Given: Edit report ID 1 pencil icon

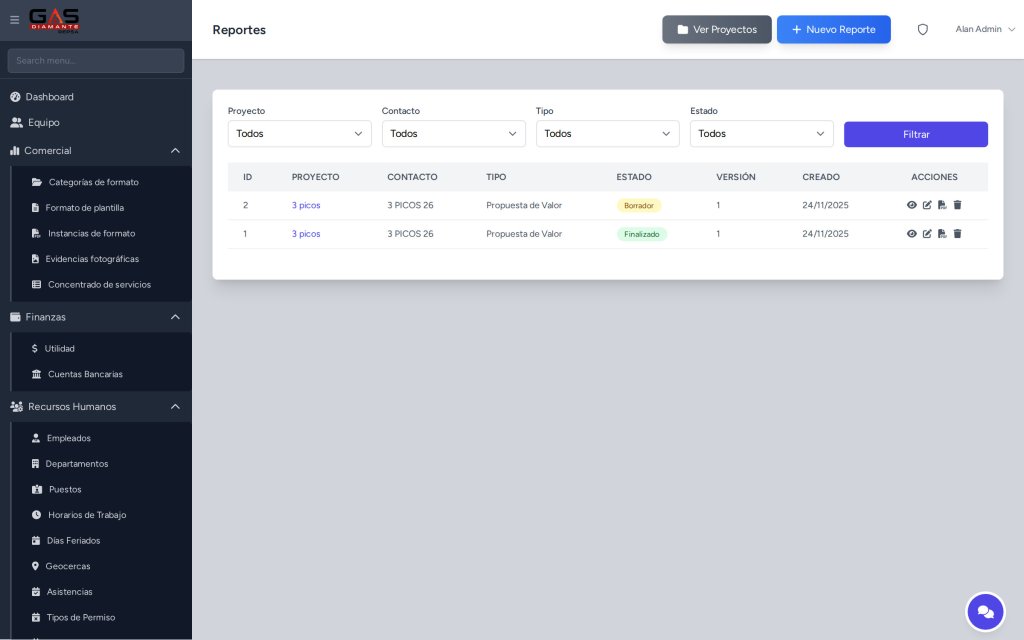Looking at the screenshot, I should point(927,234).
